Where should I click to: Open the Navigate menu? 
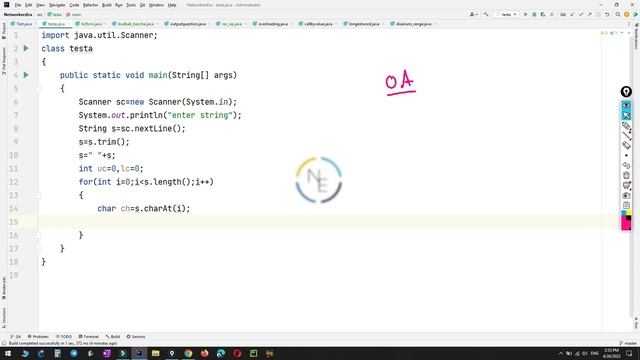57,5
